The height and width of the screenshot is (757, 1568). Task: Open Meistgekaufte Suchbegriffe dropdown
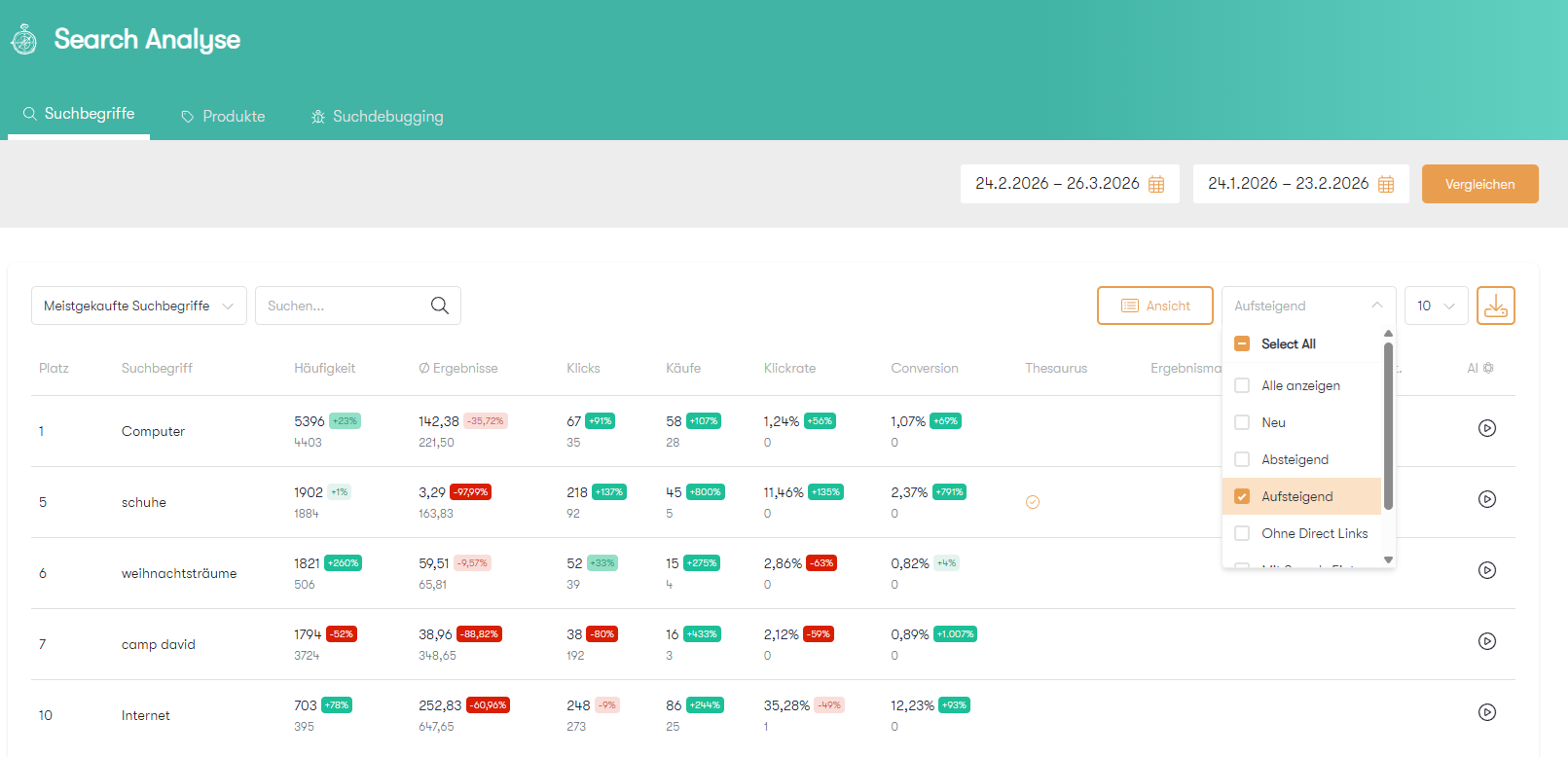138,306
